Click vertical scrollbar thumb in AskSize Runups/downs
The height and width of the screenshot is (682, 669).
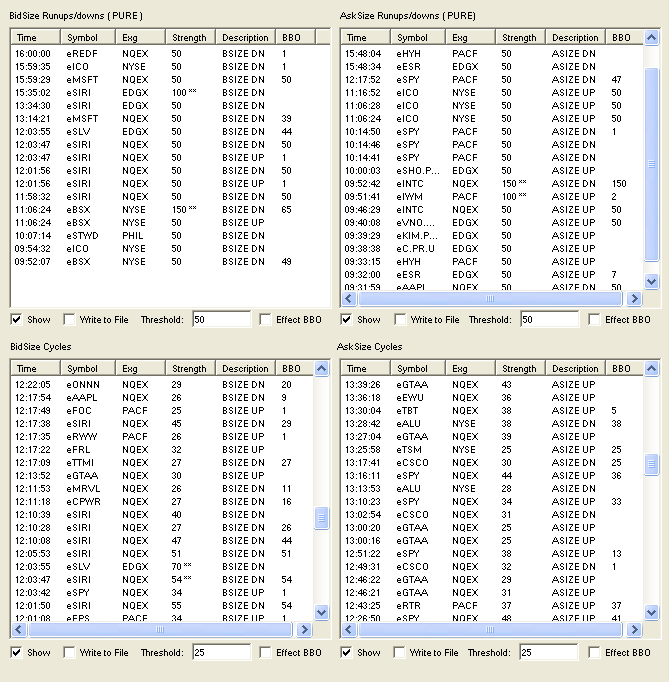pyautogui.click(x=651, y=164)
